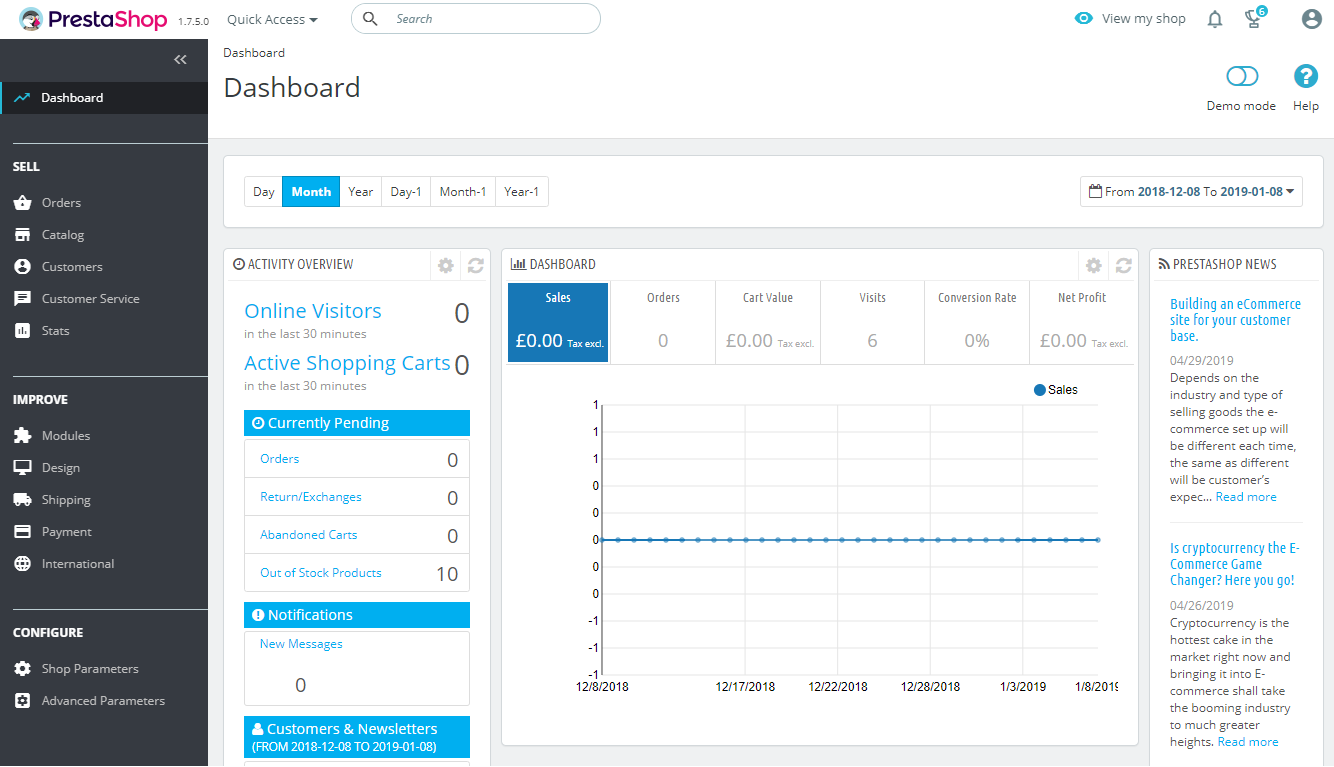Open pending Orders link
The image size is (1334, 767).
[280, 459]
